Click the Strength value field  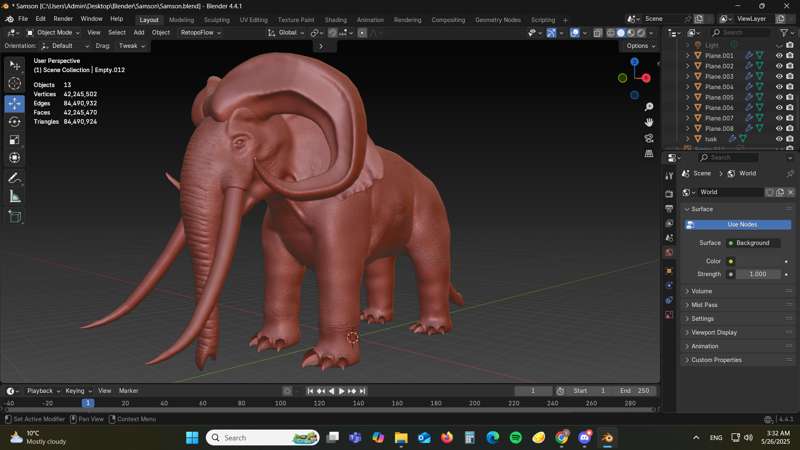[x=758, y=273]
